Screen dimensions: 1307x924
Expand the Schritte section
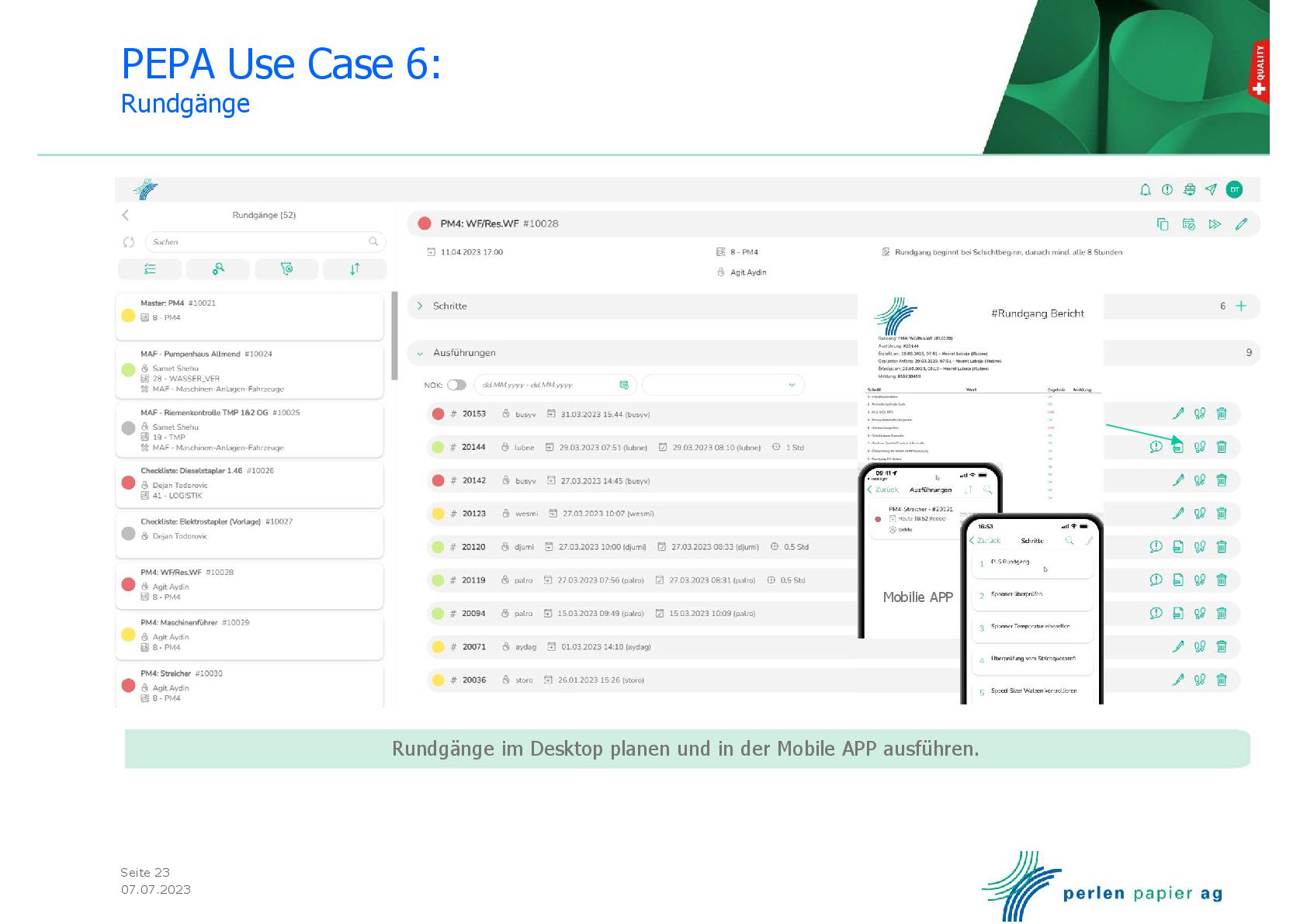coord(420,306)
